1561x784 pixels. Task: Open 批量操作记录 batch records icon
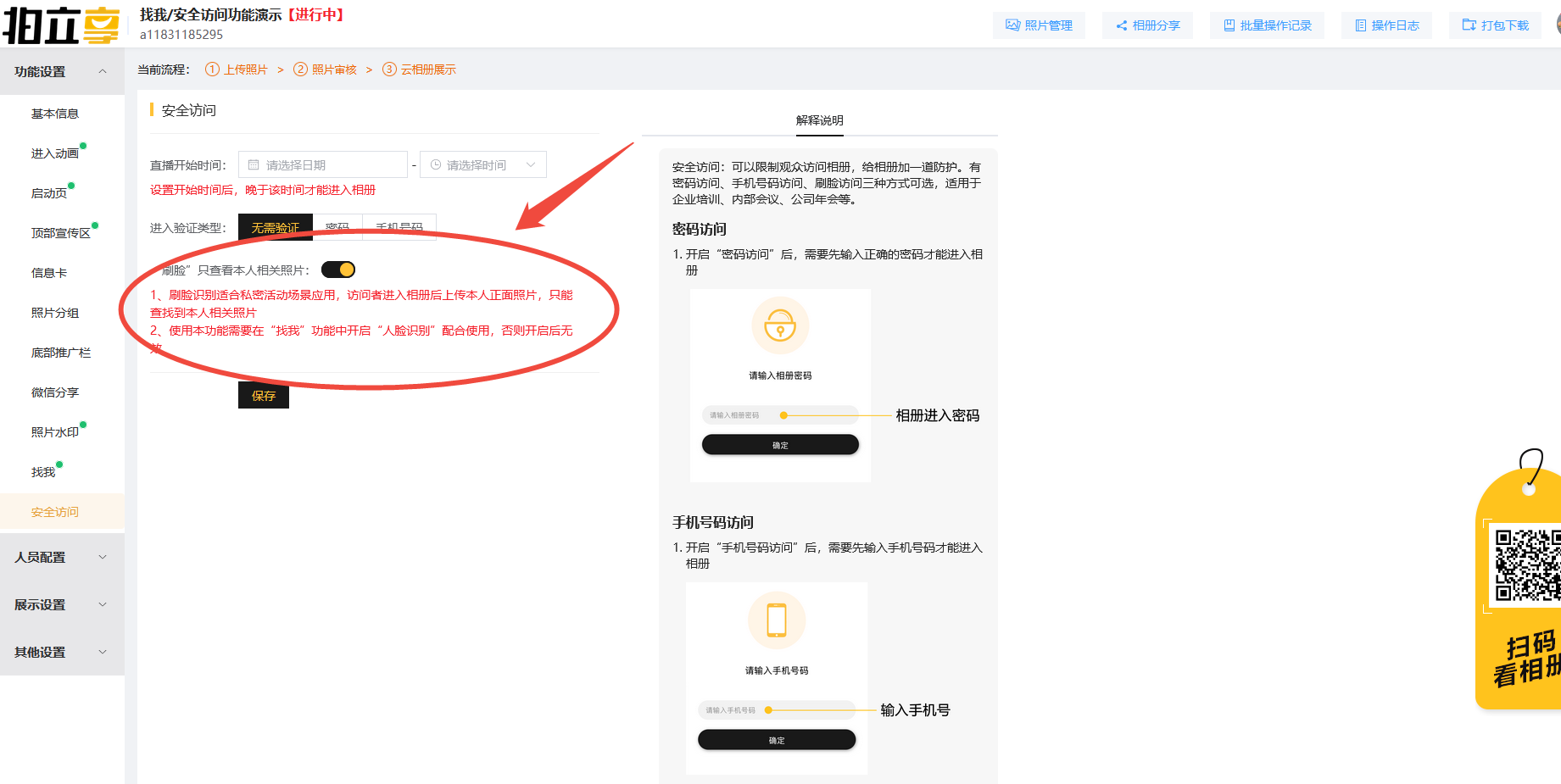(1229, 25)
